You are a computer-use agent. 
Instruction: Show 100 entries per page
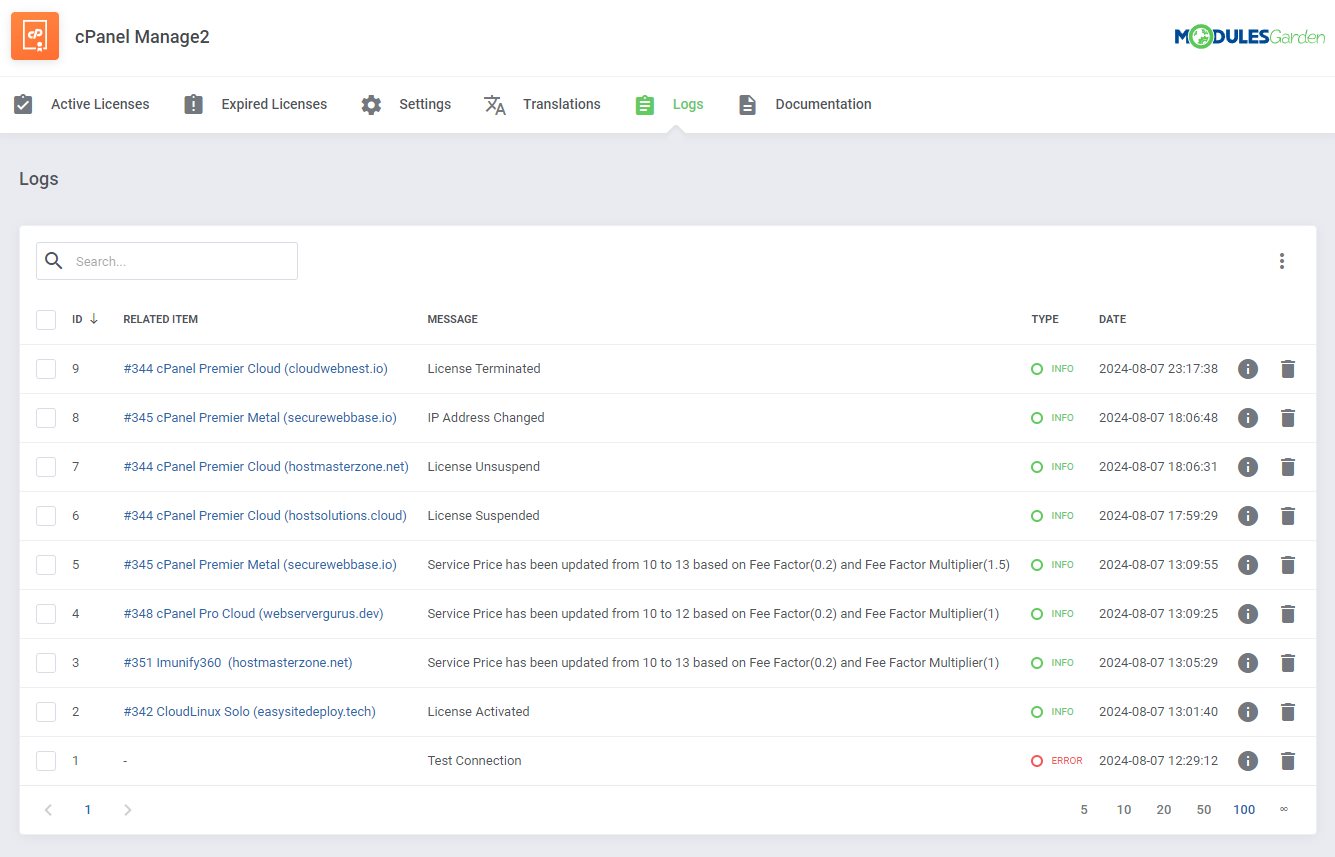(1244, 810)
